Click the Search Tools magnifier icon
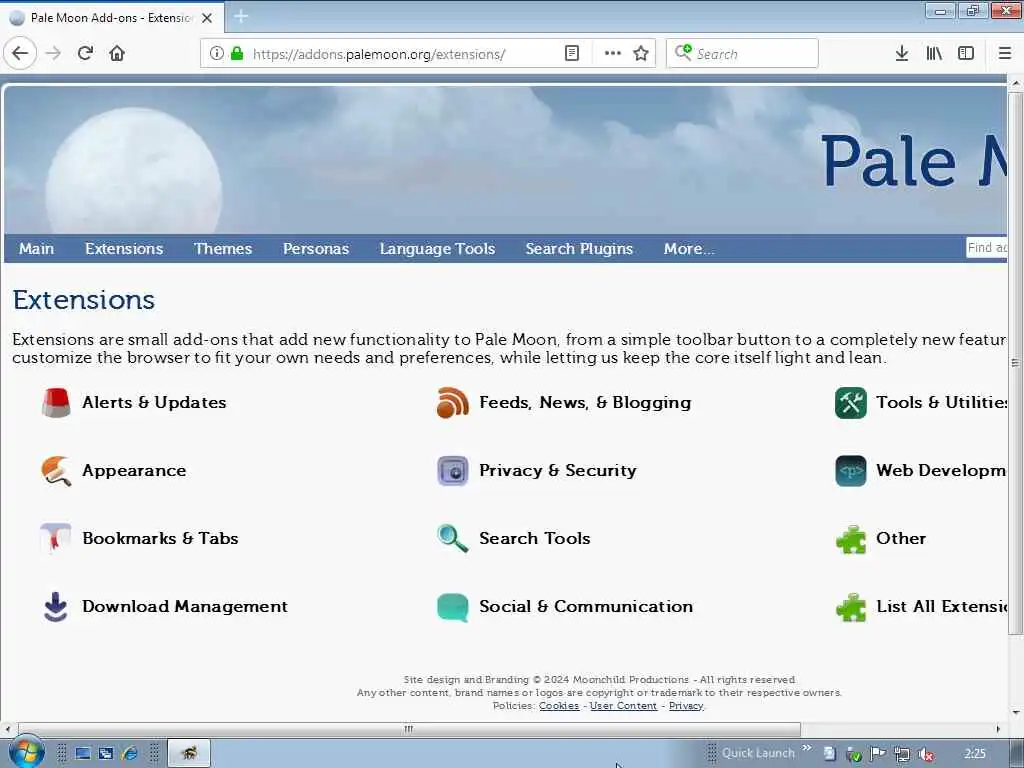Viewport: 1024px width, 768px height. coord(453,539)
